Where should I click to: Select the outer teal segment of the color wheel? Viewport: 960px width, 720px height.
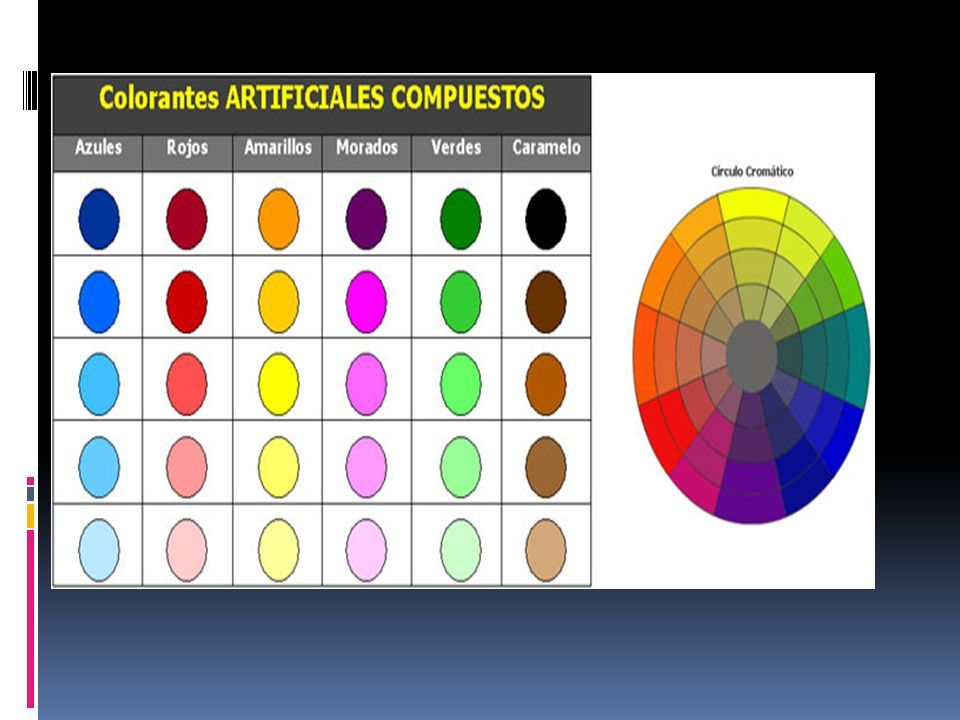pyautogui.click(x=858, y=355)
